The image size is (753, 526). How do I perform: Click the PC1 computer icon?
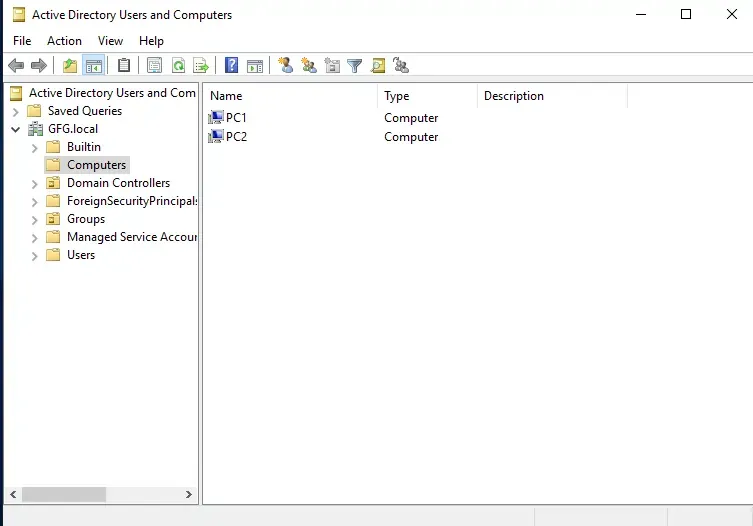(x=216, y=117)
